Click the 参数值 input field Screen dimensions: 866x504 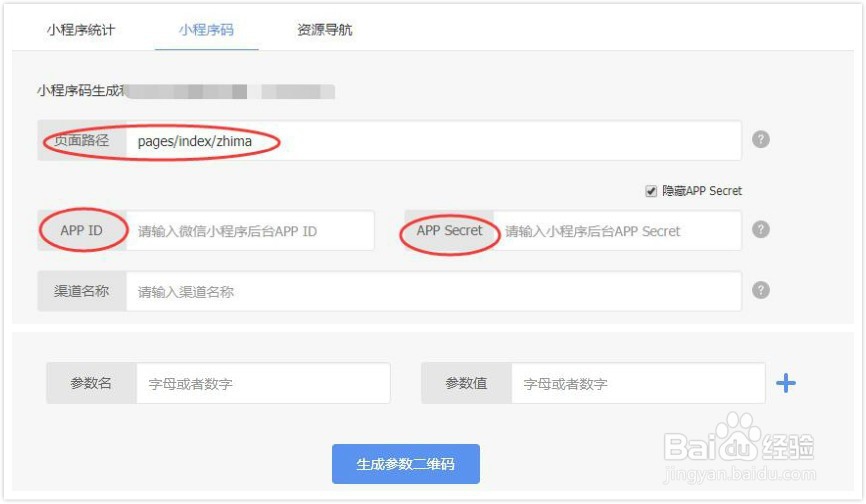(638, 383)
